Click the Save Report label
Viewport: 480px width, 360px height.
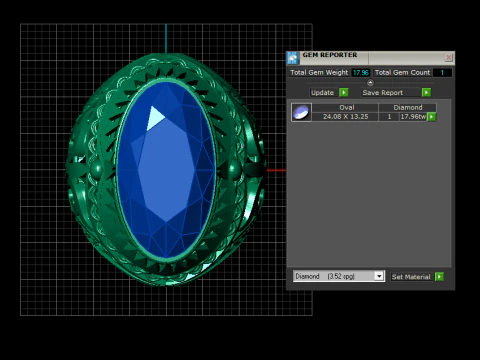click(383, 93)
